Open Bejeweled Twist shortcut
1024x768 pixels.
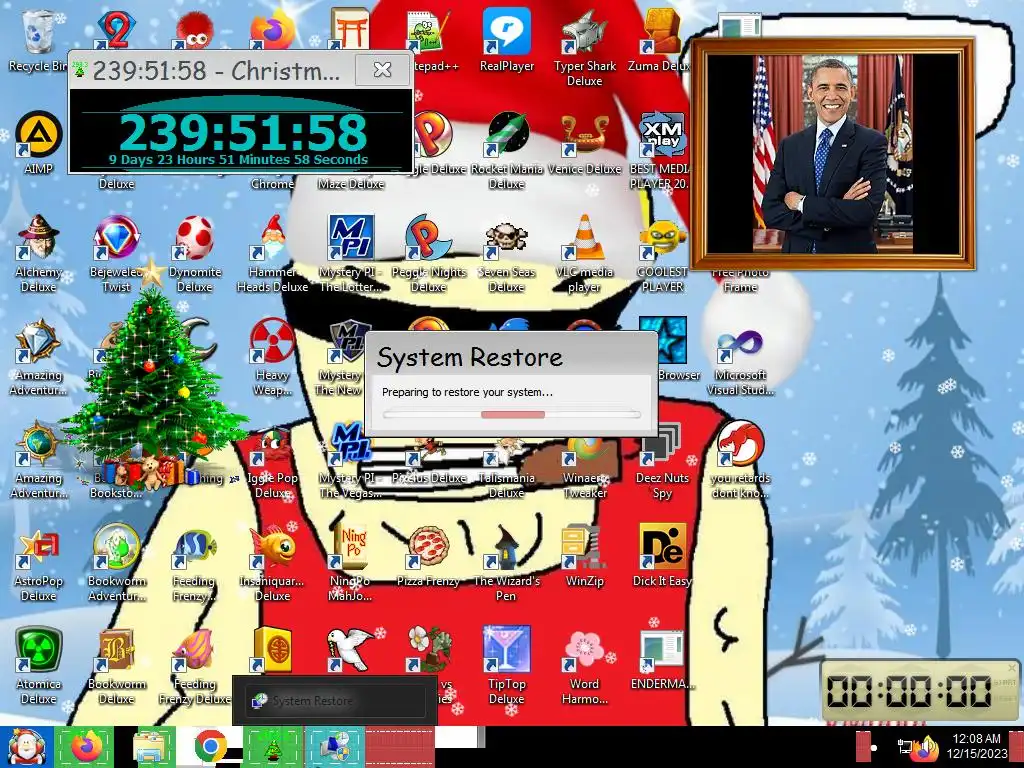click(116, 253)
